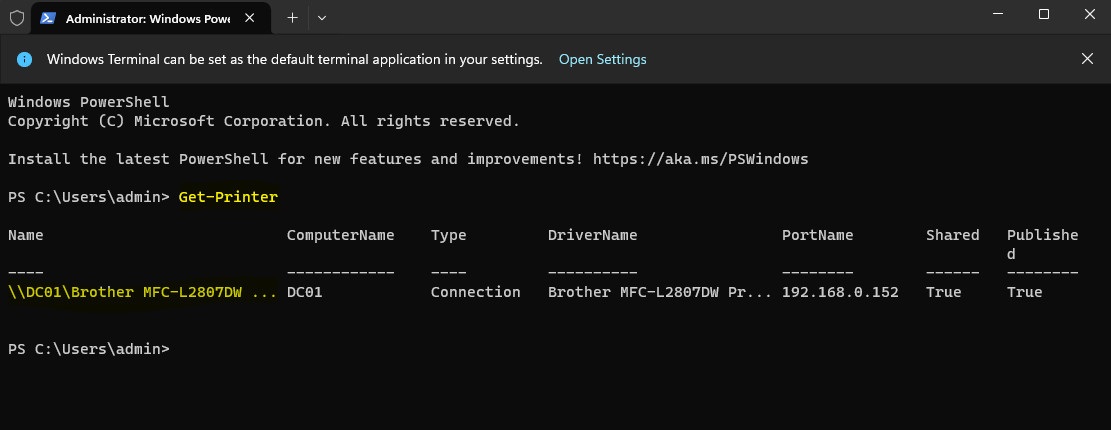1111x430 pixels.
Task: Click the Windows PowerShell banner line
Action: (89, 102)
